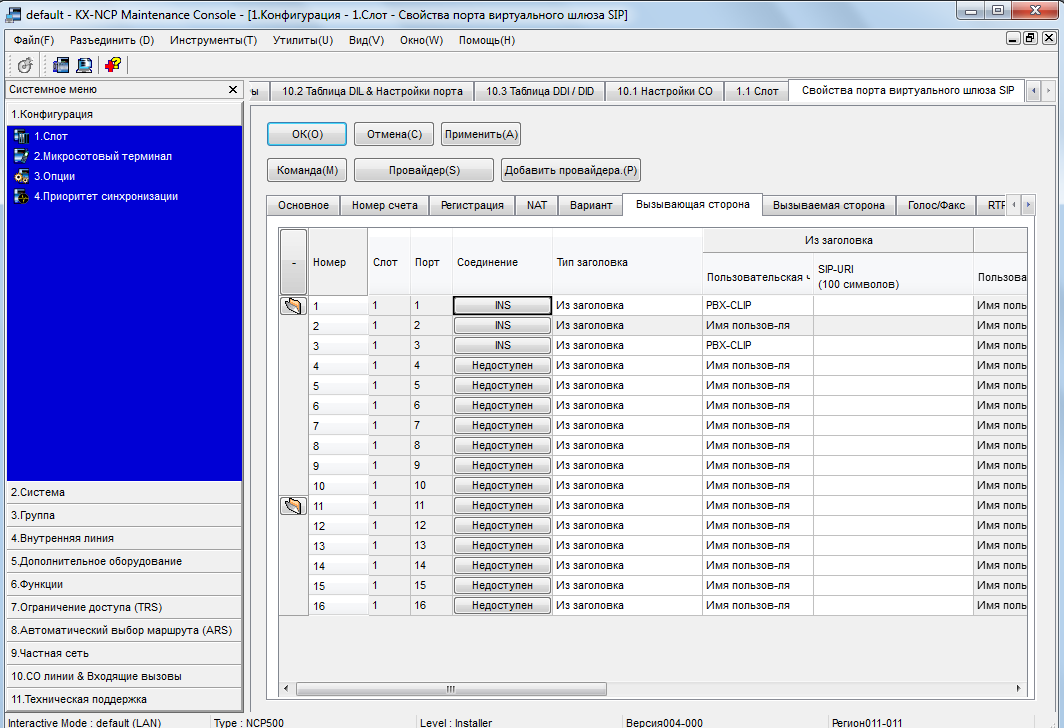The height and width of the screenshot is (728, 1064).
Task: Open 4.Приоритет синхронизации item
Action: 105,196
